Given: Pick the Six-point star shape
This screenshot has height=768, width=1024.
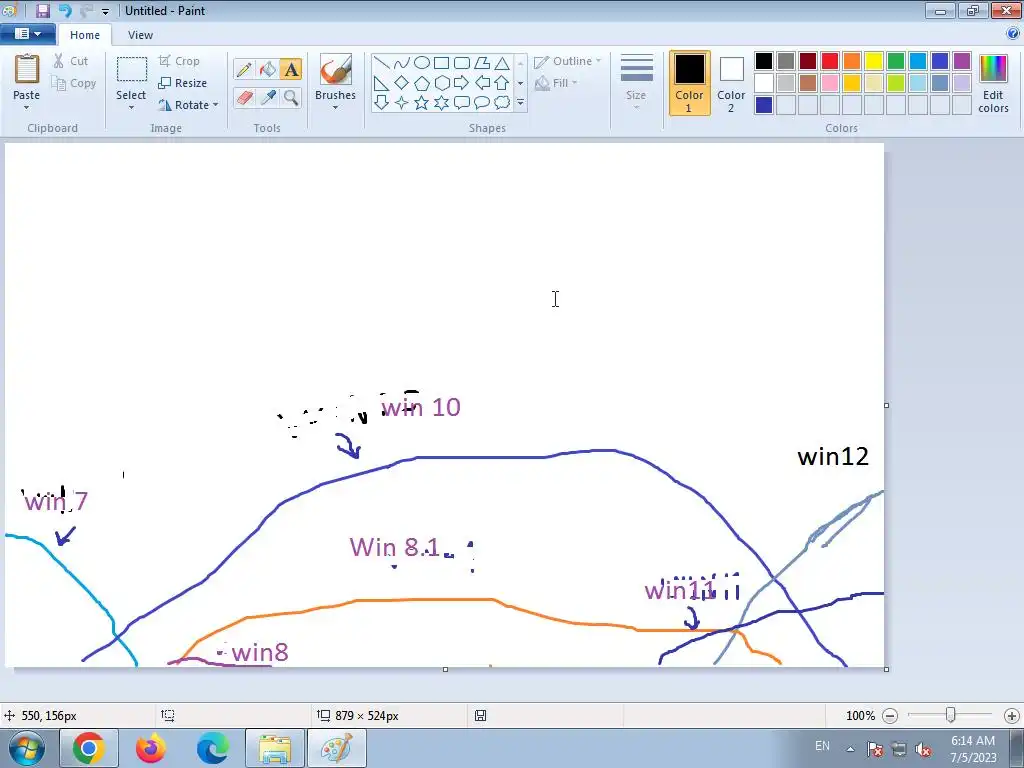Looking at the screenshot, I should pyautogui.click(x=441, y=103).
